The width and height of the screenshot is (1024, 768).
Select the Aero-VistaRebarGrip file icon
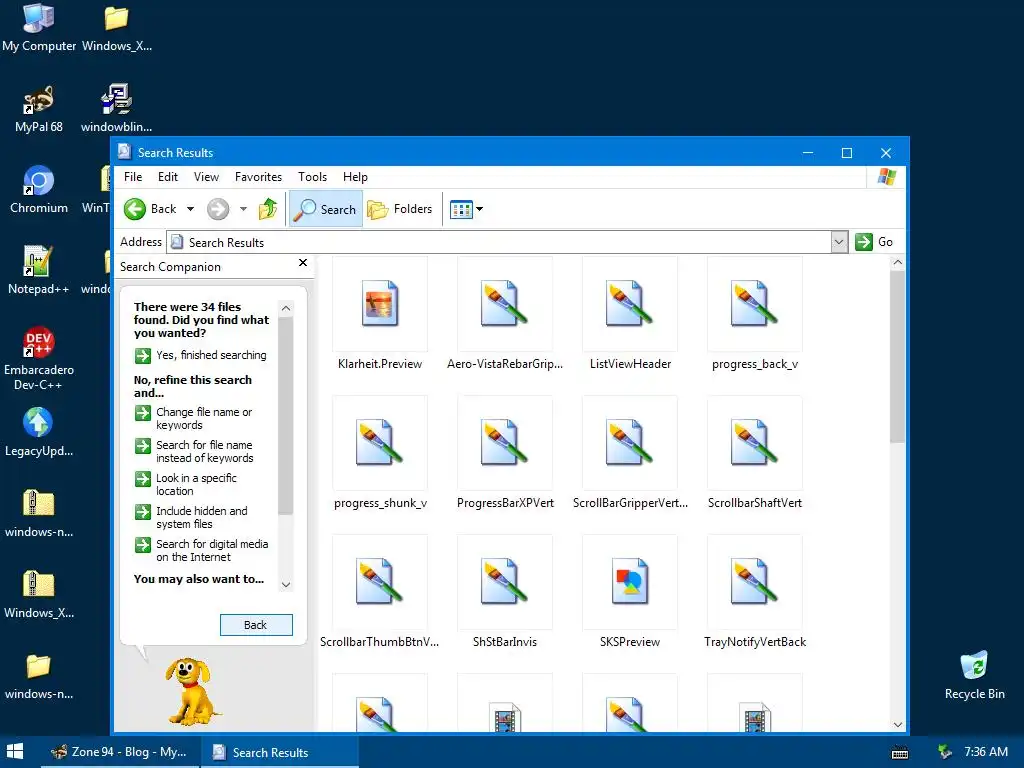pyautogui.click(x=505, y=304)
